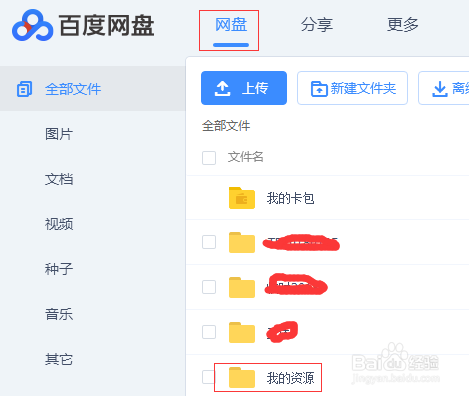Click the Baidu Netdisk cloud logo
469x396 pixels.
[32, 26]
